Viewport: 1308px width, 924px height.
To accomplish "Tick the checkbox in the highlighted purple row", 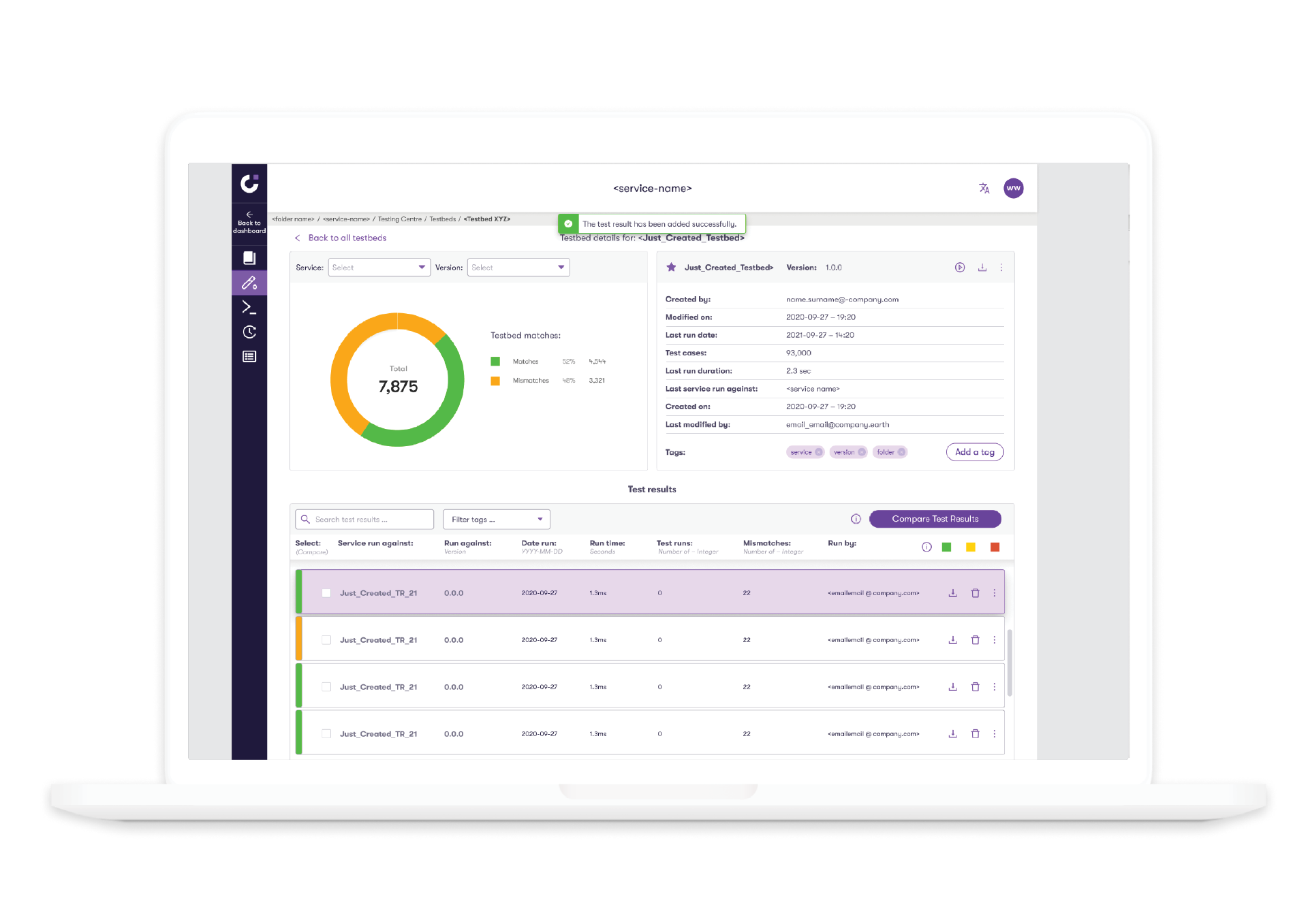I will click(x=326, y=593).
